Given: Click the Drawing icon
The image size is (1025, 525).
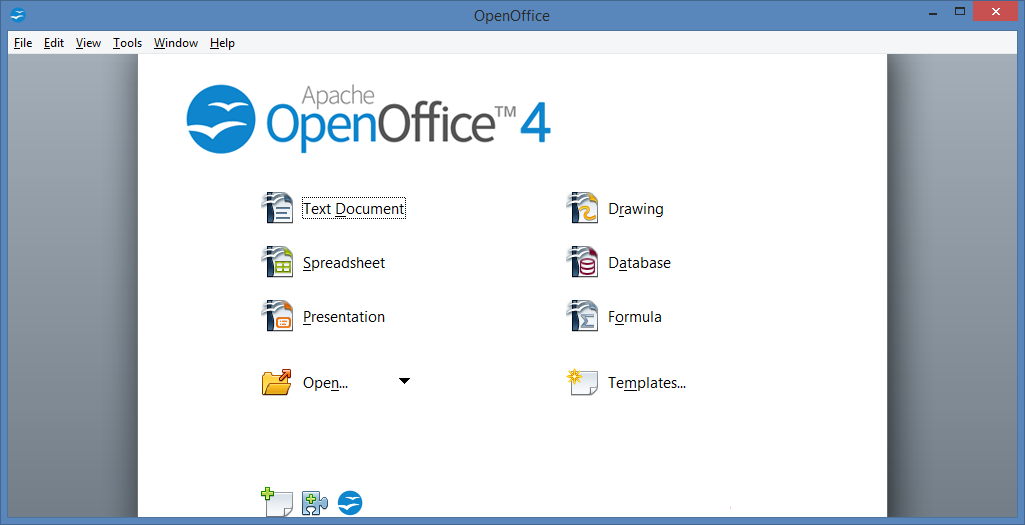Looking at the screenshot, I should coord(582,209).
